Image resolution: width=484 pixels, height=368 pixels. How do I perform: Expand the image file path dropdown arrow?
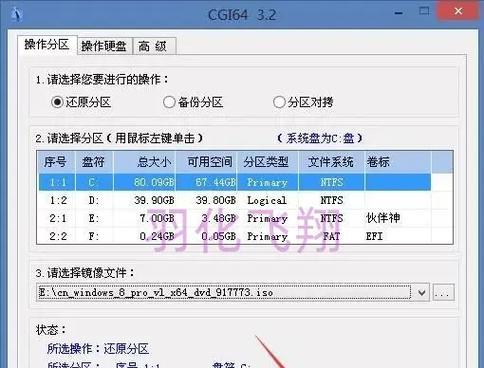[x=422, y=293]
